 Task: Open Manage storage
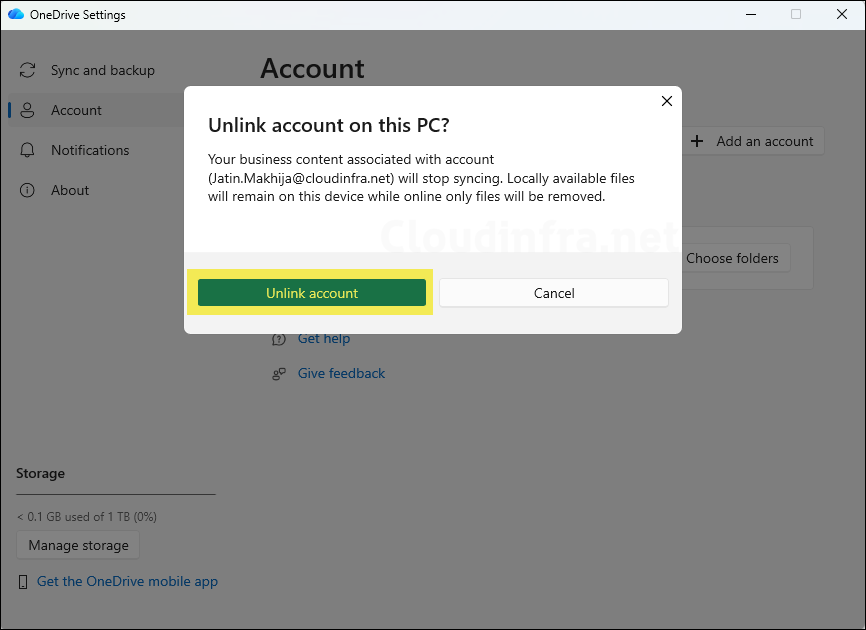pyautogui.click(x=77, y=545)
